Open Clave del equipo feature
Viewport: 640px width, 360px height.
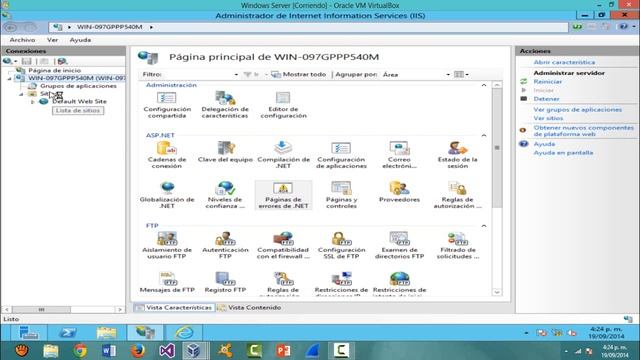click(x=225, y=152)
